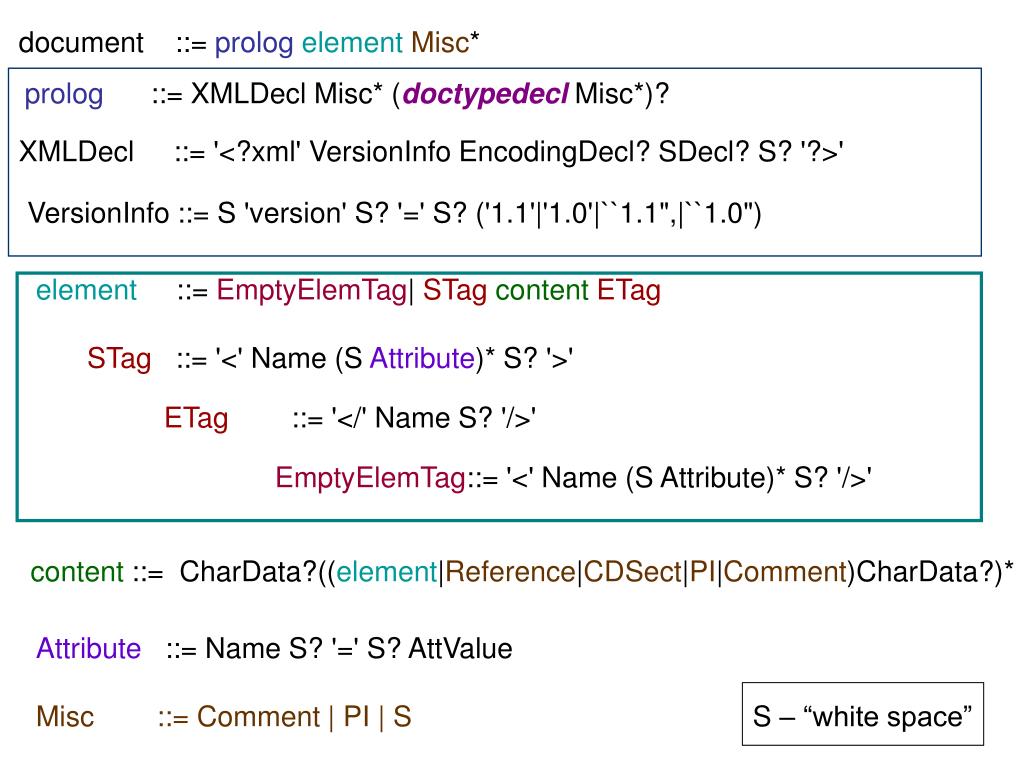Click the red STag rule label

point(120,359)
